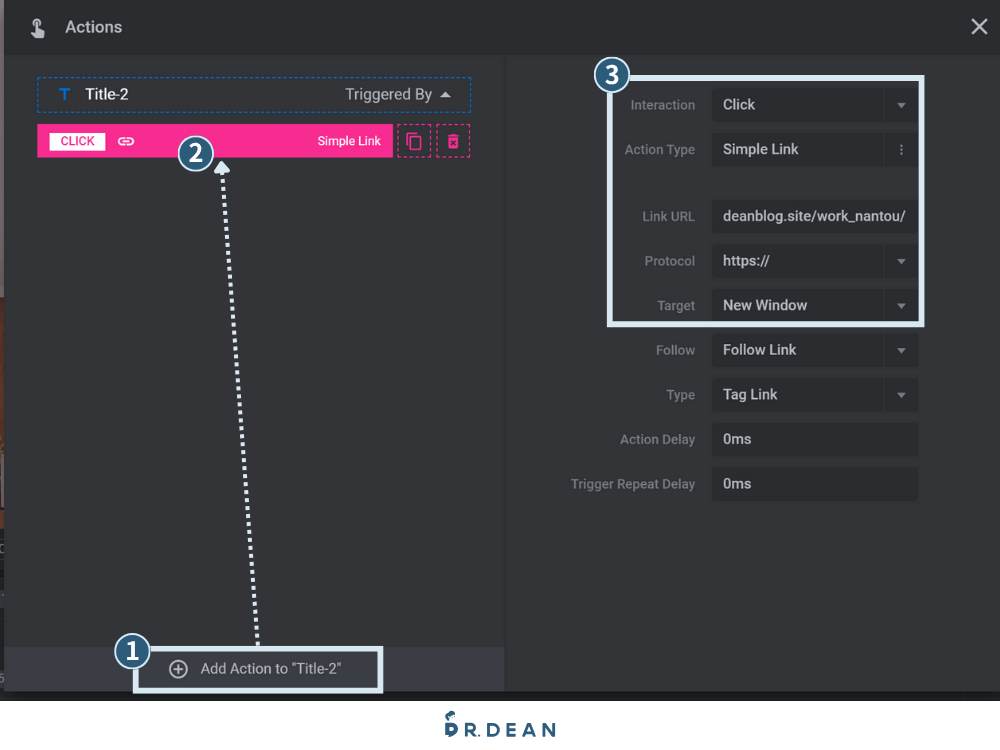This screenshot has width=1000, height=750.
Task: Click the pointer icon next to the Actions title
Action: tap(37, 27)
